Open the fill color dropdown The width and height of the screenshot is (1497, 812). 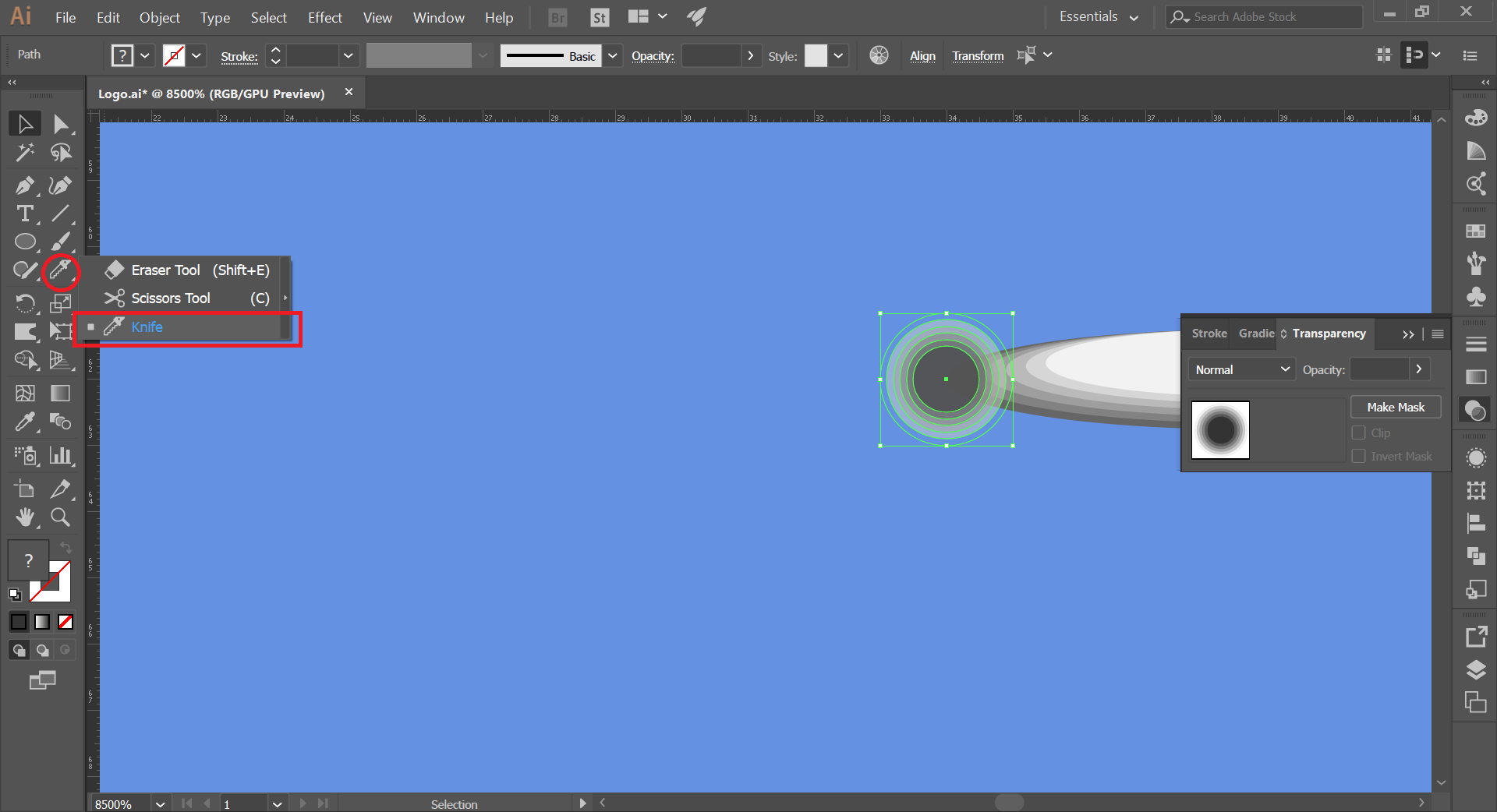click(x=145, y=55)
